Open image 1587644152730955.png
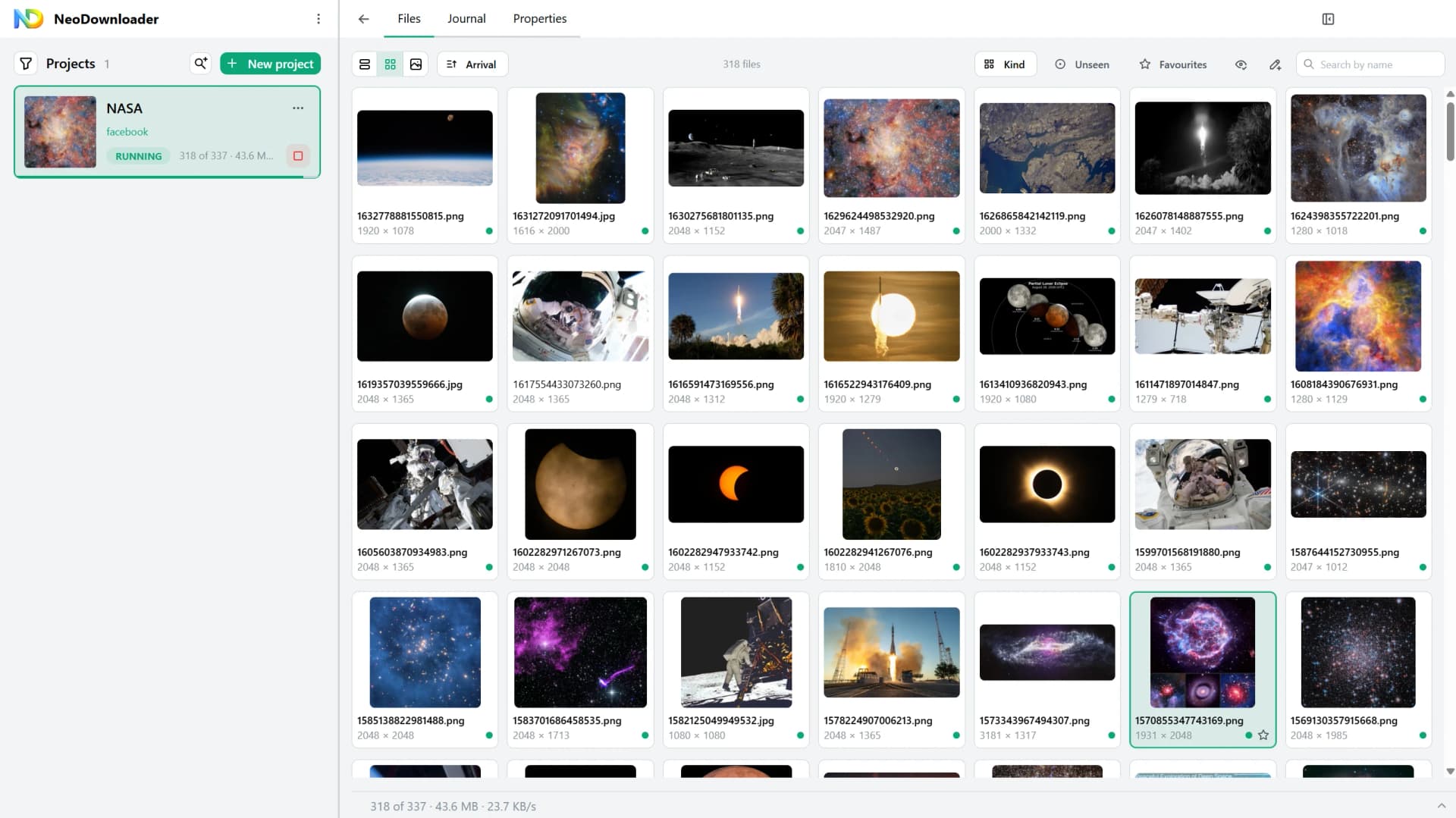Screen dimensions: 1456x818 pos(1358,484)
